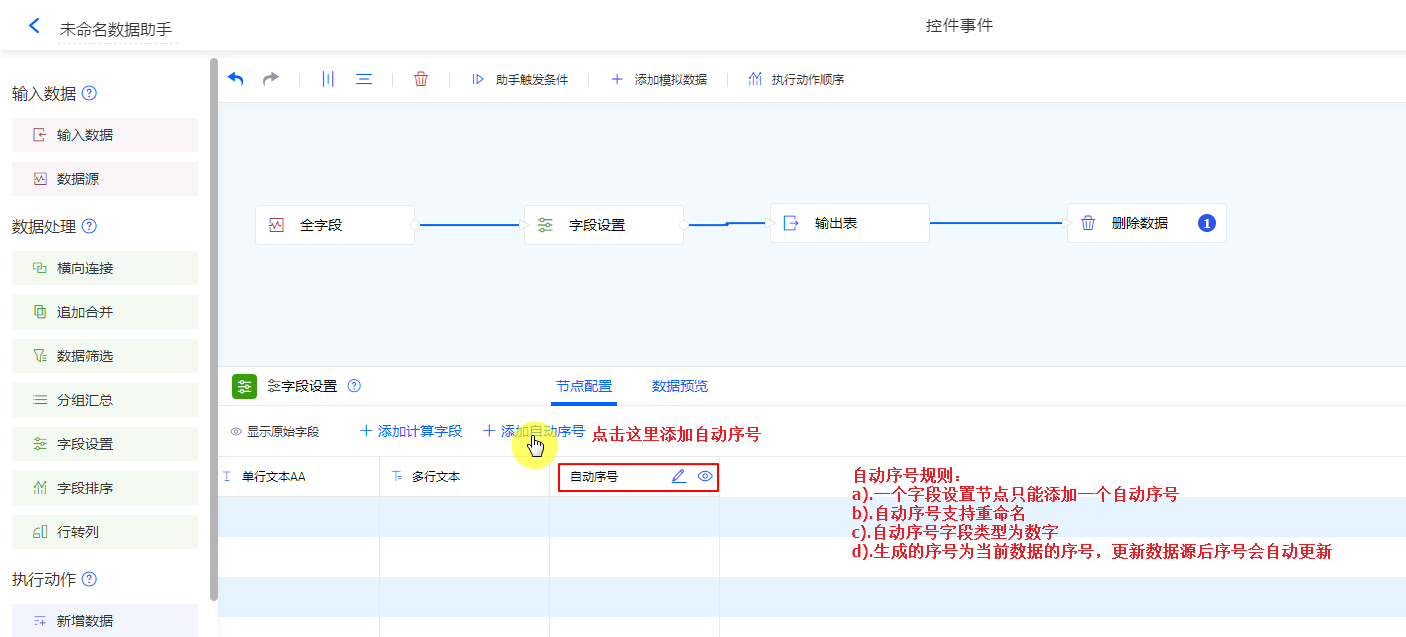The image size is (1406, 637).
Task: Open the help icon next to 输入数据
Action: pyautogui.click(x=89, y=94)
